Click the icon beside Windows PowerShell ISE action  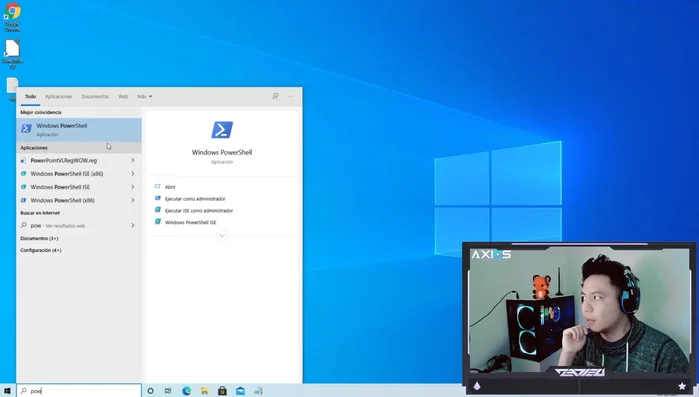pyautogui.click(x=157, y=221)
